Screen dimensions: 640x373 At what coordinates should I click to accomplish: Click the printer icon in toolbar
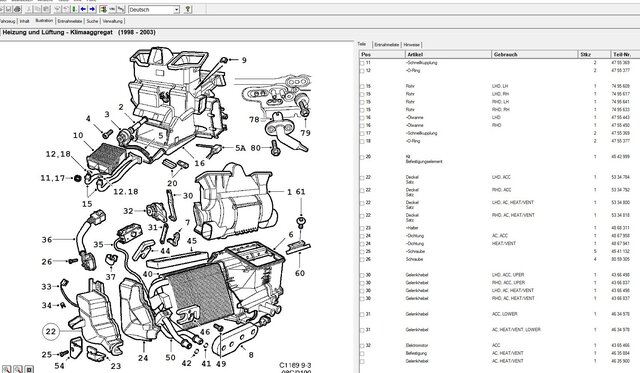[17, 9]
